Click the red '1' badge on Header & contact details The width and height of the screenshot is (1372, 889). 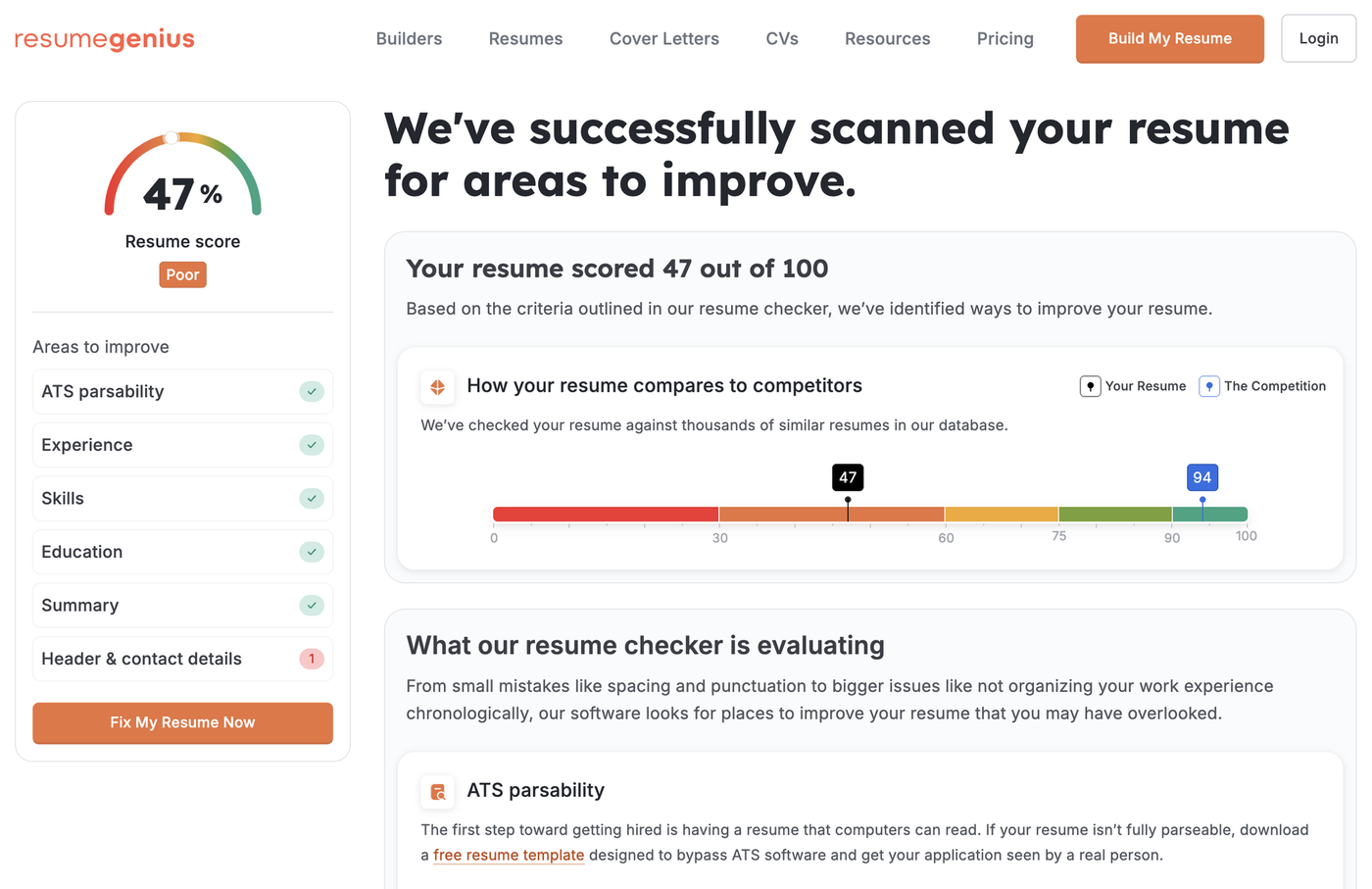click(312, 659)
